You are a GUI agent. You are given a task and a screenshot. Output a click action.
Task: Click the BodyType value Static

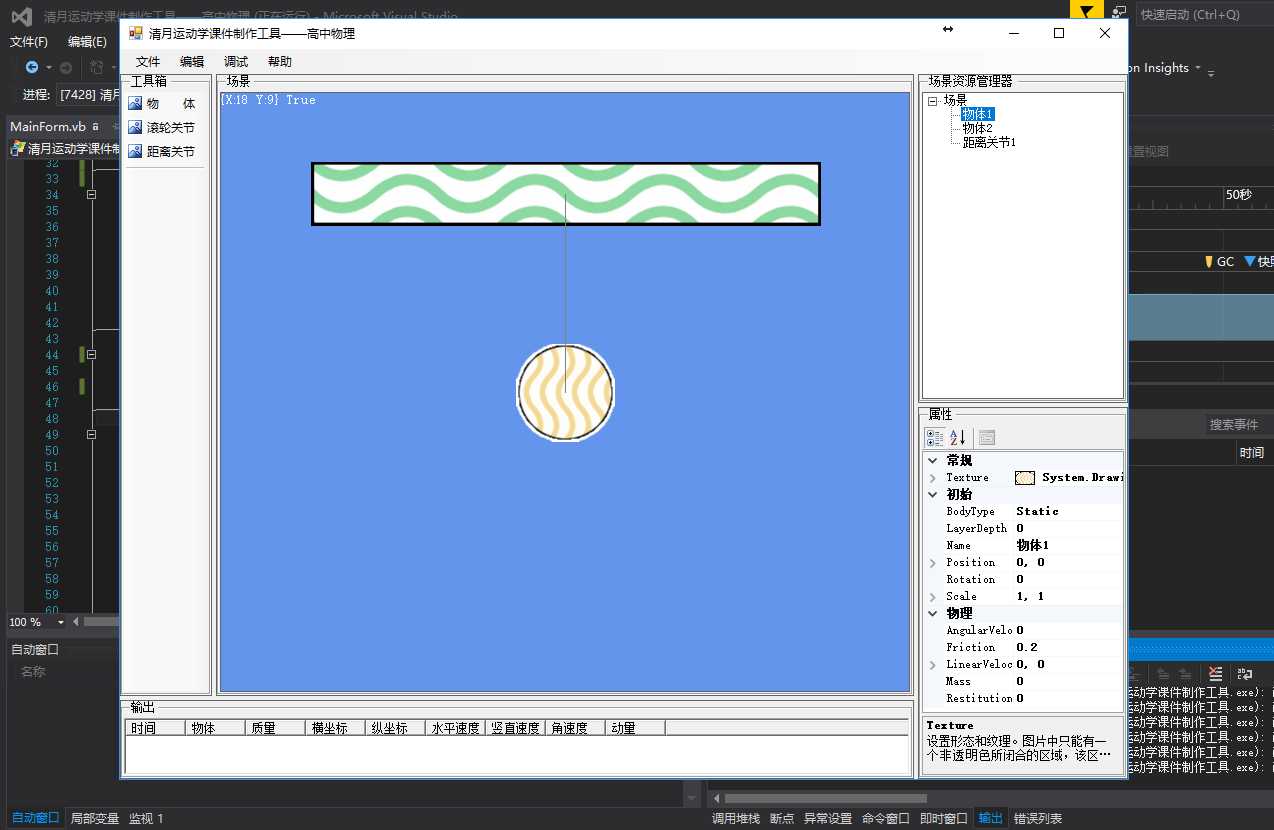1038,511
